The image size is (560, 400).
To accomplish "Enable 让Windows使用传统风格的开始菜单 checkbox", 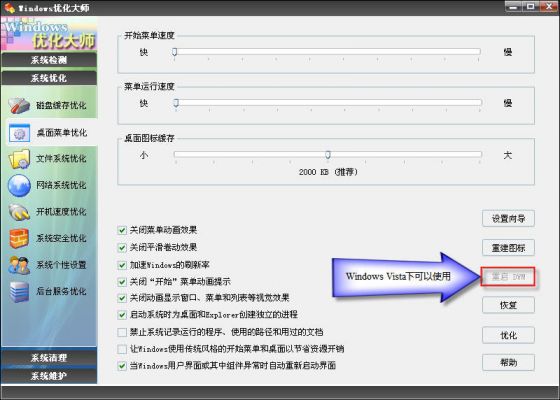I will tap(122, 349).
